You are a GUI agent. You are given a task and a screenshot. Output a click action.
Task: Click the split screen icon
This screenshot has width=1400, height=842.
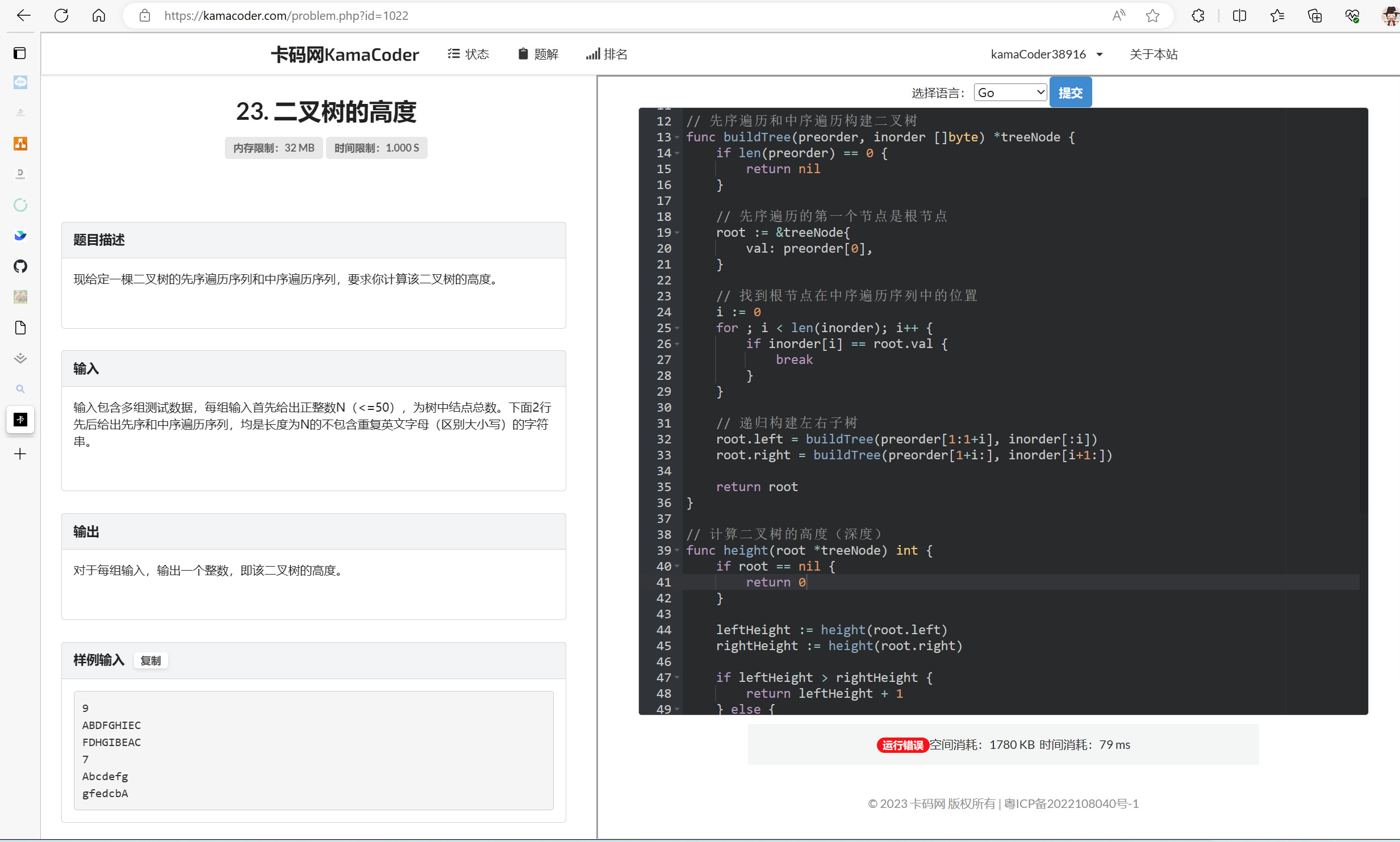click(x=1239, y=15)
